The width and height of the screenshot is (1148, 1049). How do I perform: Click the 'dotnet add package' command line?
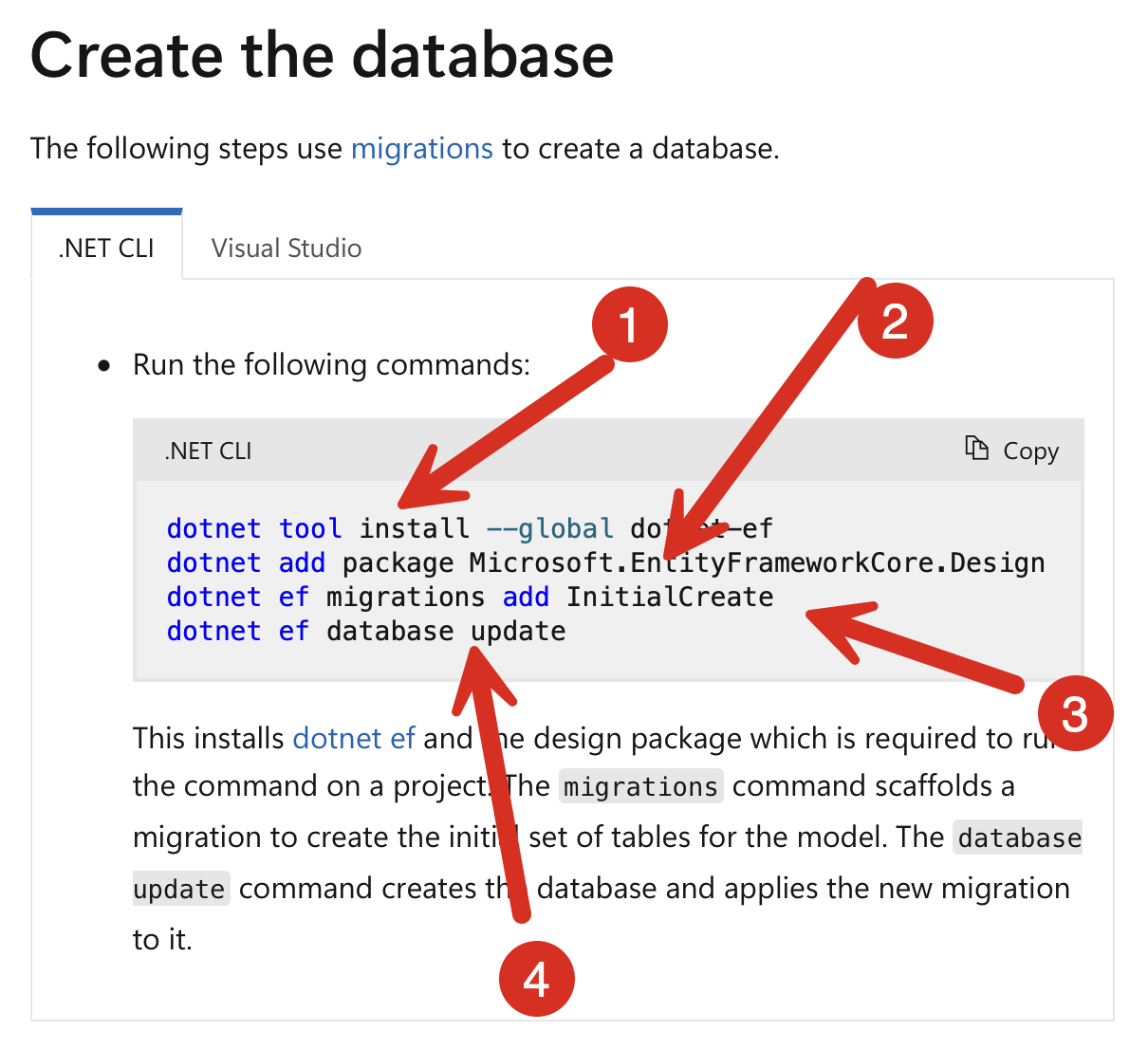pos(604,562)
